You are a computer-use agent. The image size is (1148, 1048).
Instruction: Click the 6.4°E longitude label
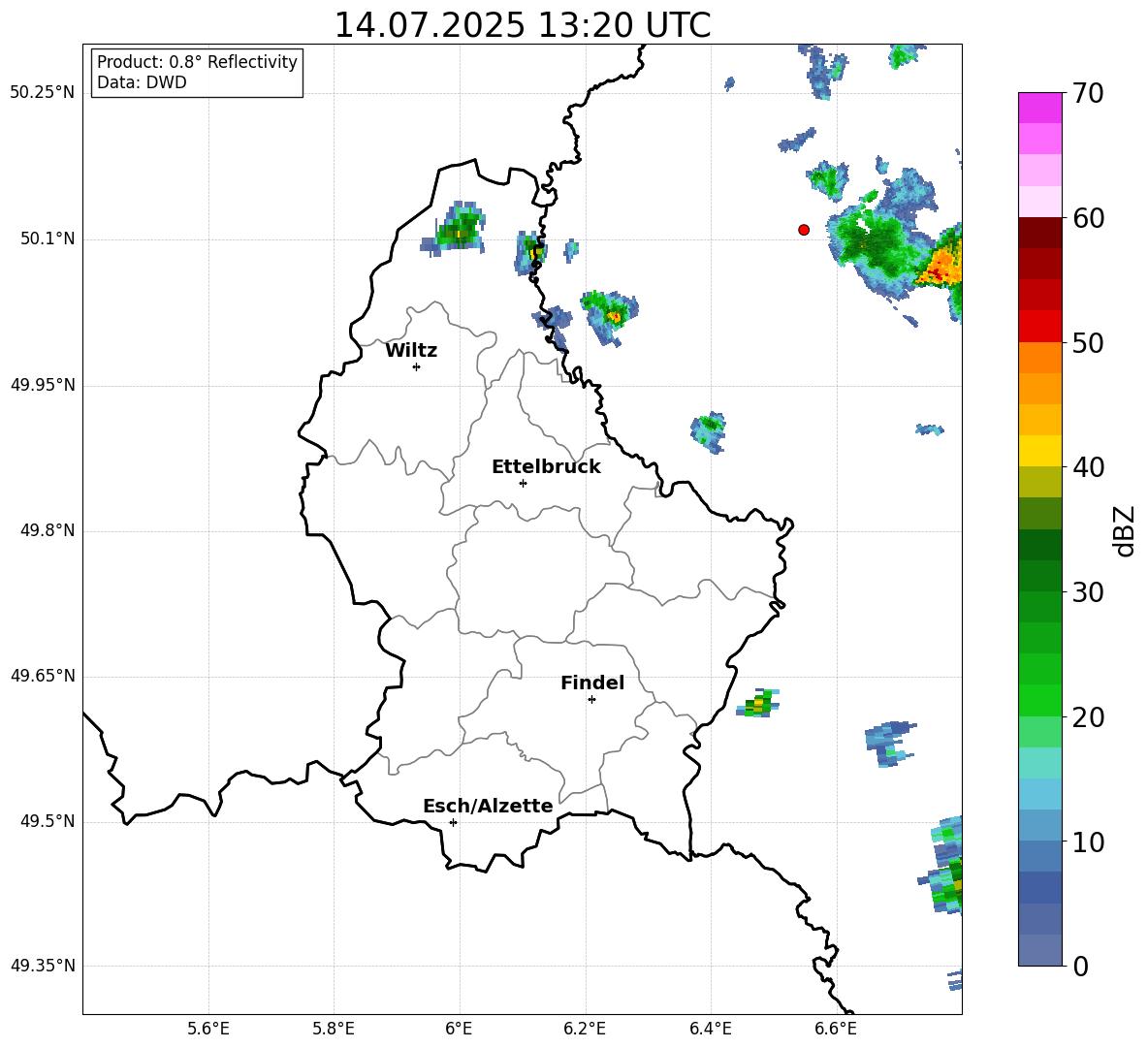point(710,1029)
